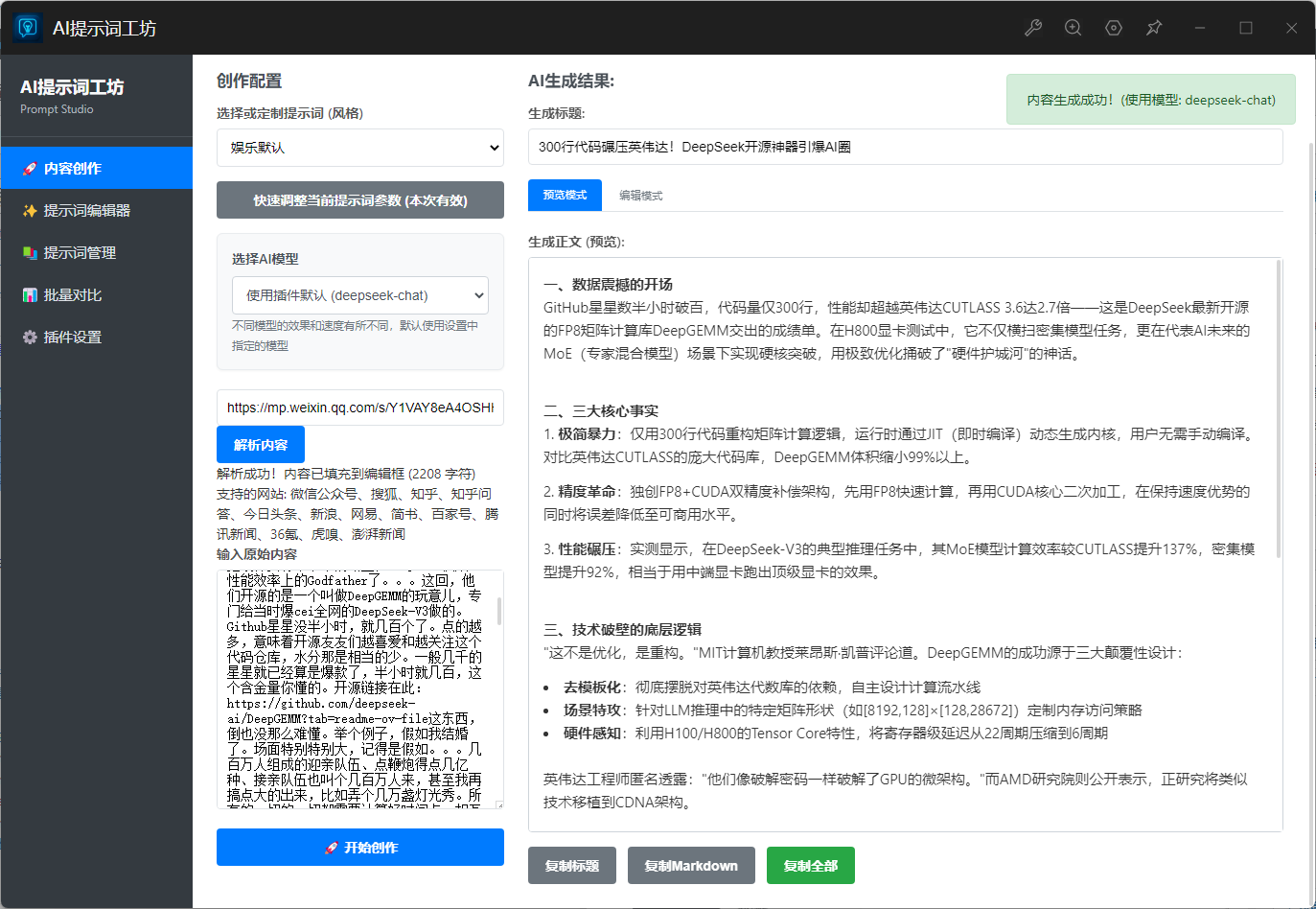
Task: Click the 创作配置 heading
Action: point(249,82)
